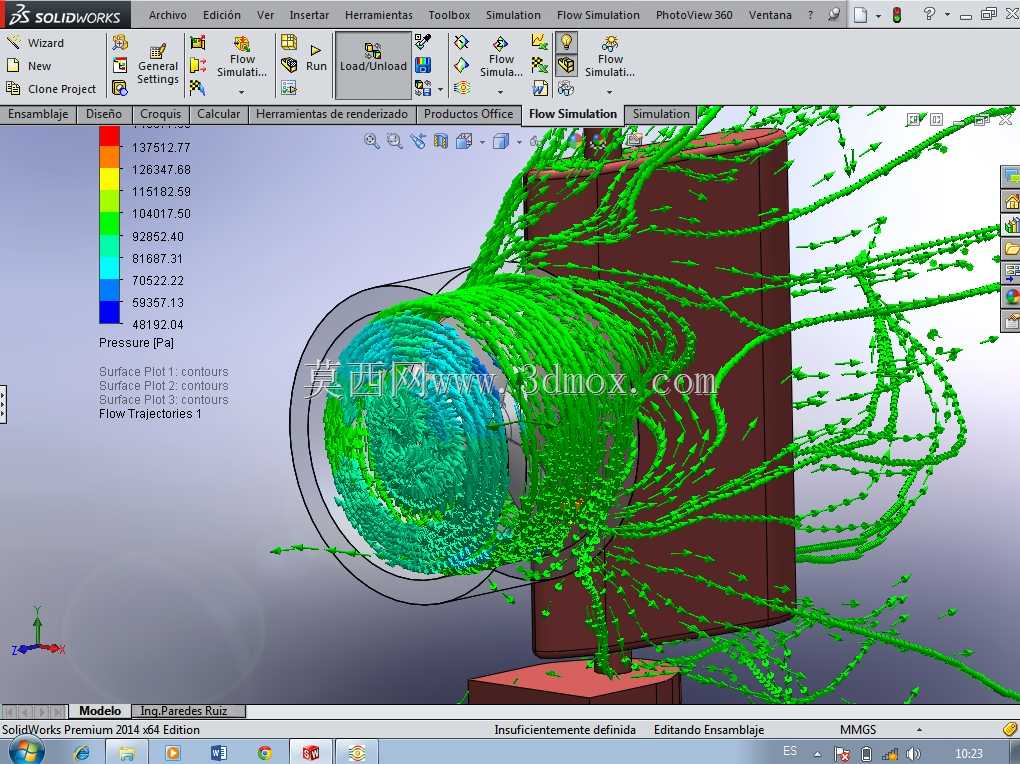The width and height of the screenshot is (1020, 764).
Task: Click the checkered goal plot icon
Action: 539,65
